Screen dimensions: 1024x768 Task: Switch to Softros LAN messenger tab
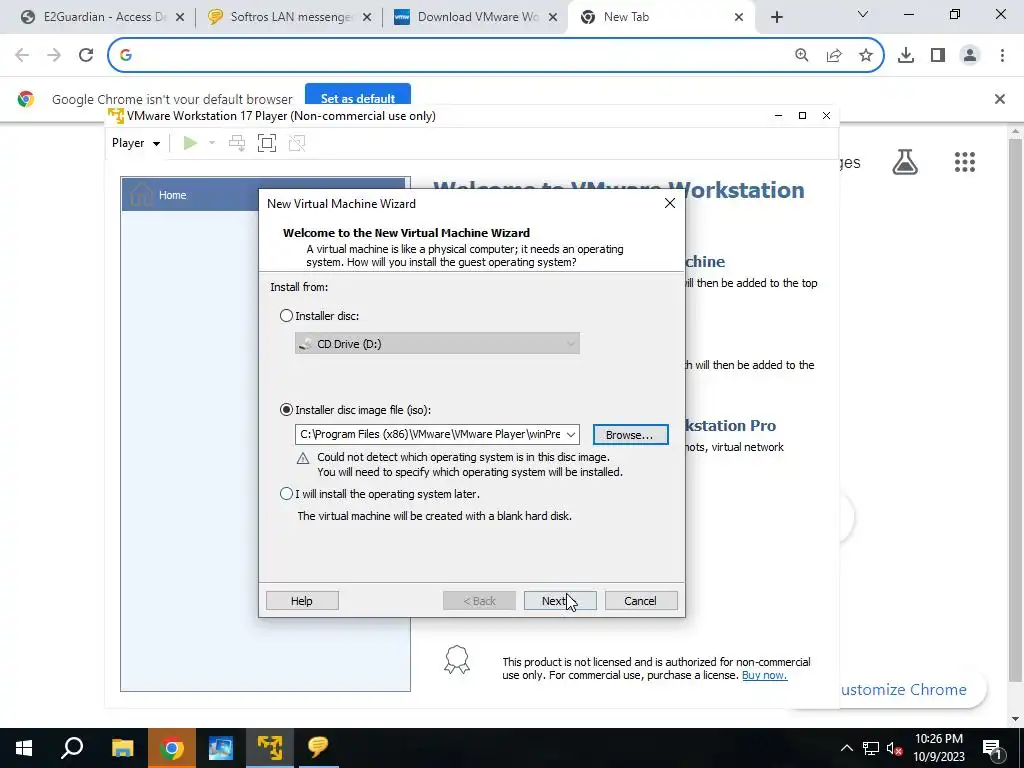pos(290,17)
